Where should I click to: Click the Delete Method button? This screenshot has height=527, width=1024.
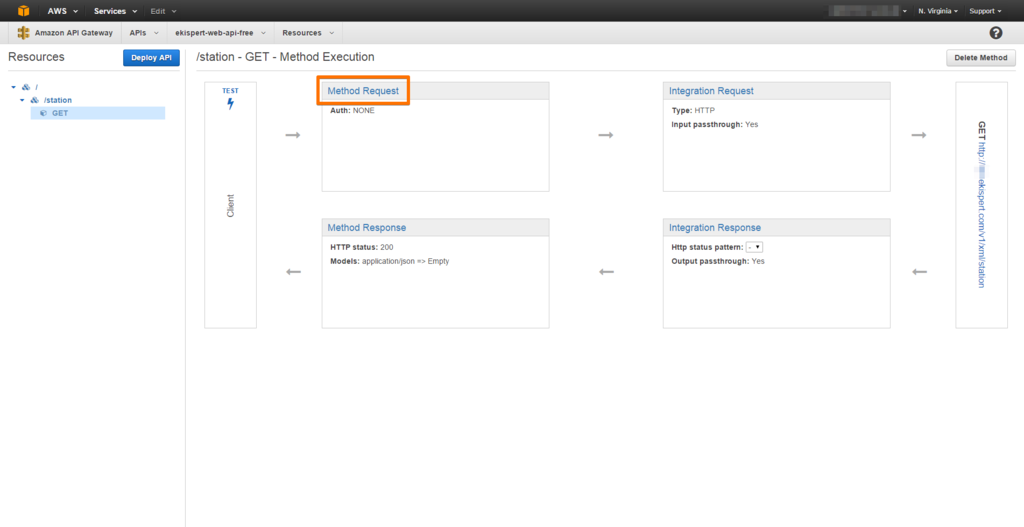980,58
